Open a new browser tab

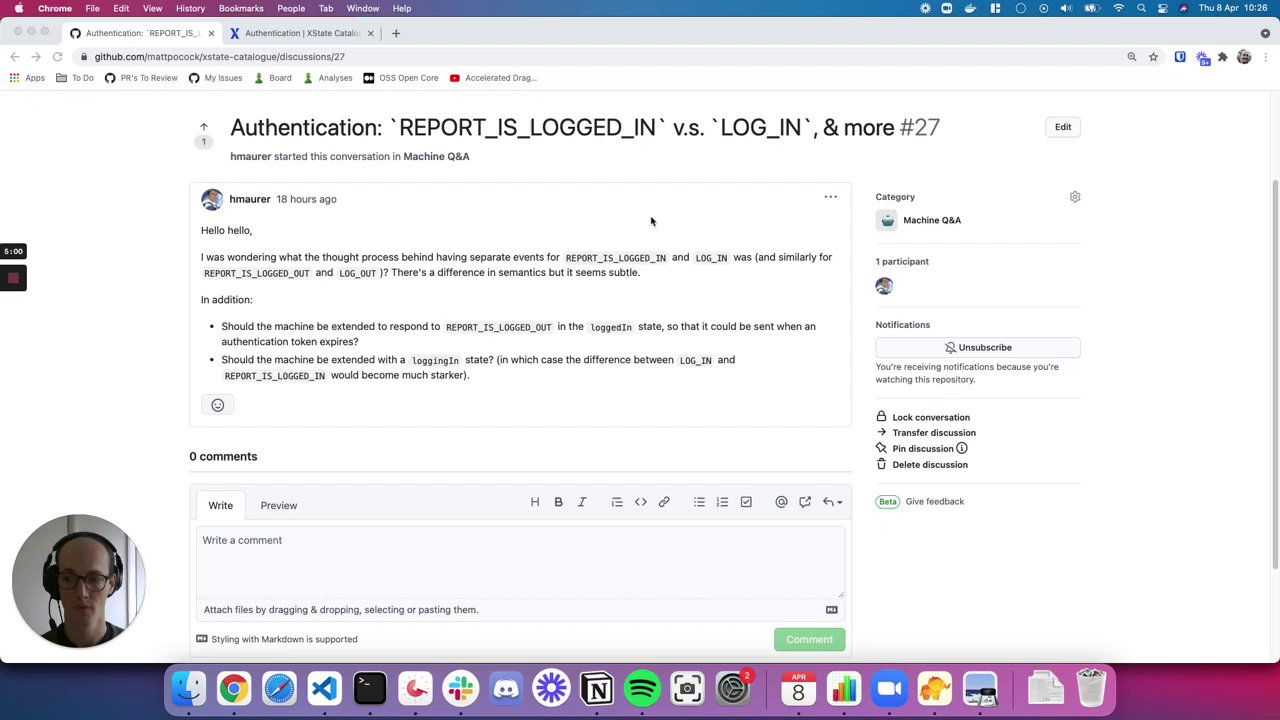click(396, 33)
